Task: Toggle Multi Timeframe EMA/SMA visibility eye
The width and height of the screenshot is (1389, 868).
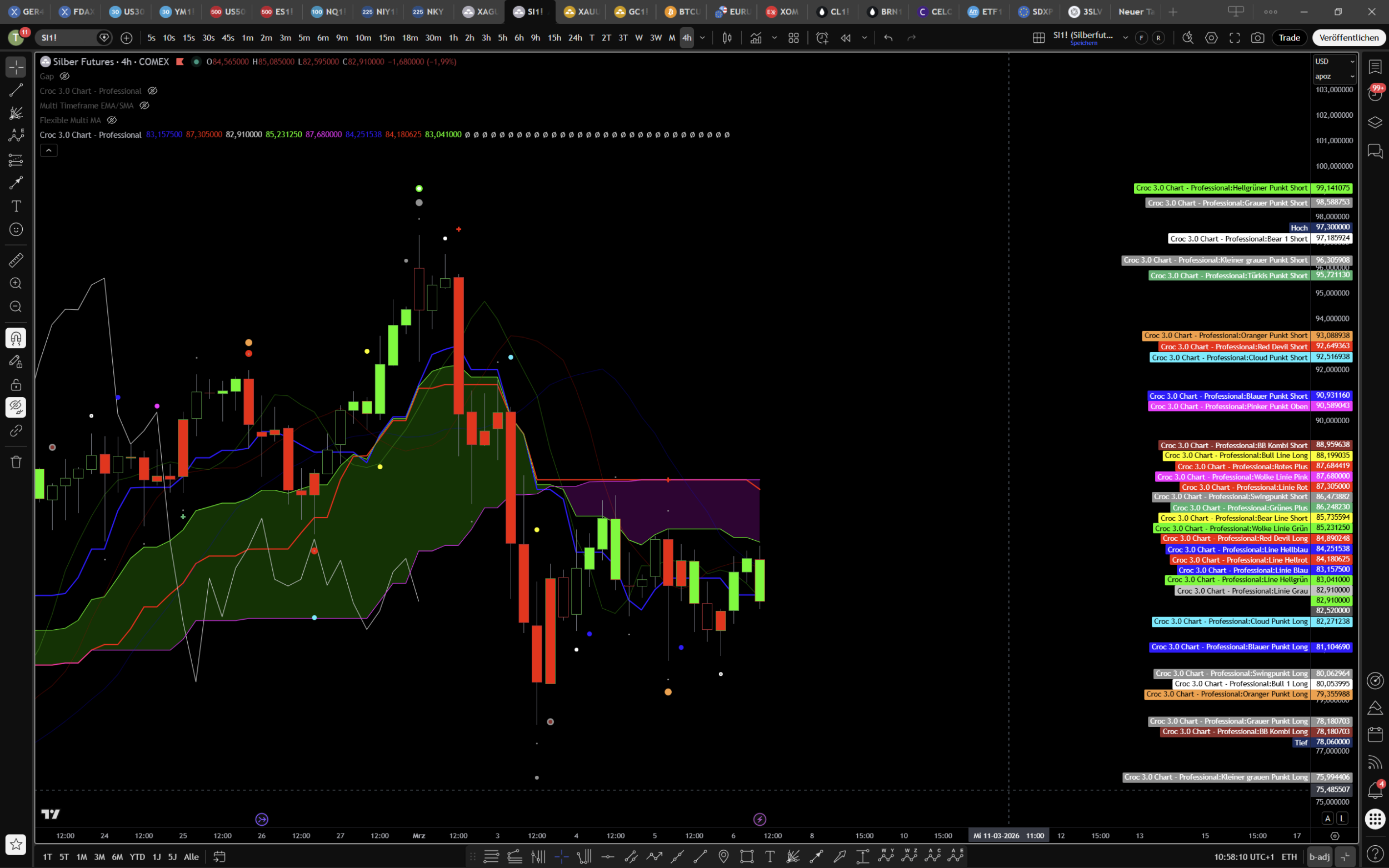Action: tap(144, 106)
